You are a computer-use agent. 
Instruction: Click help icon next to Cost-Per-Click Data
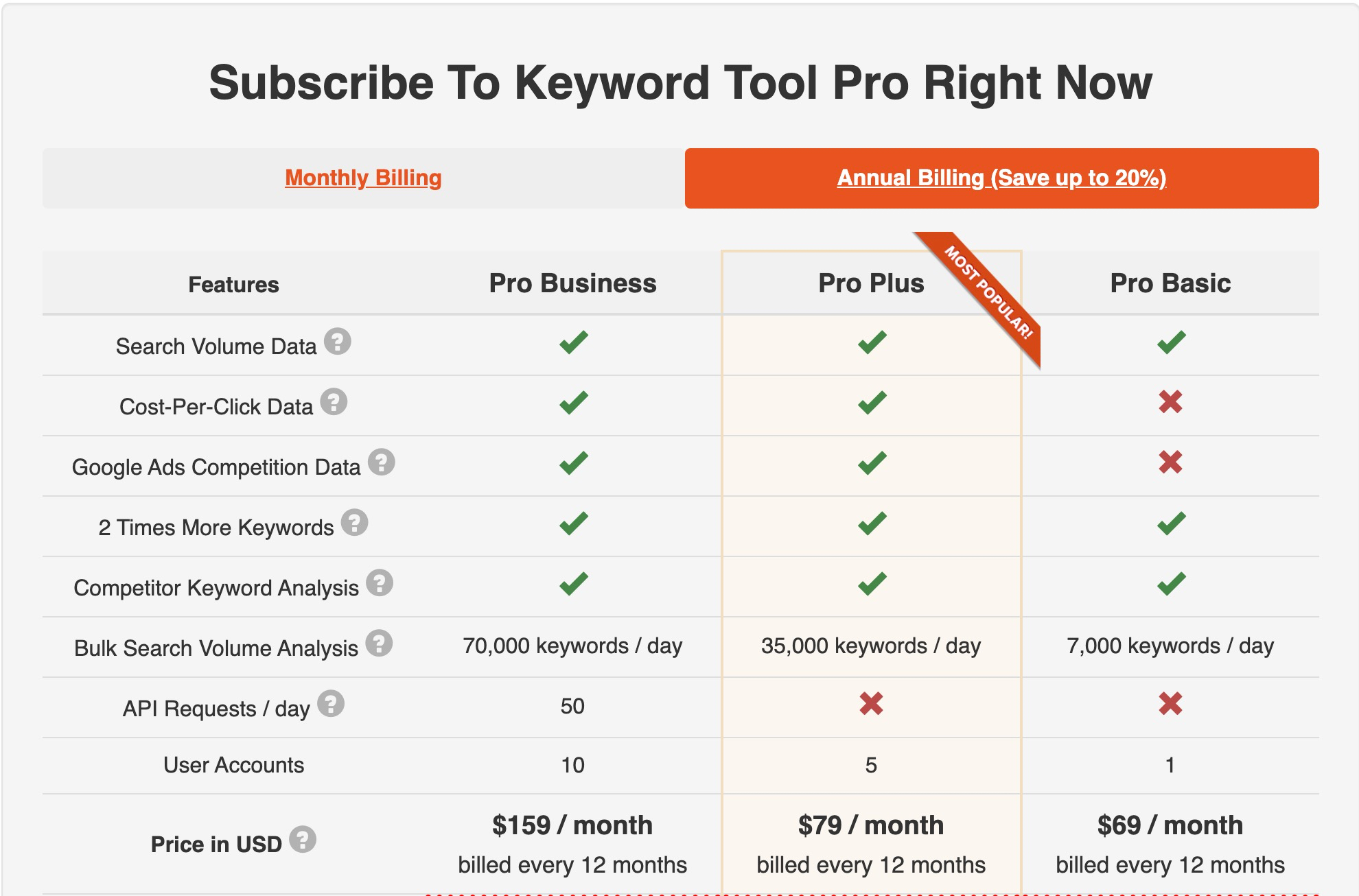pos(334,401)
